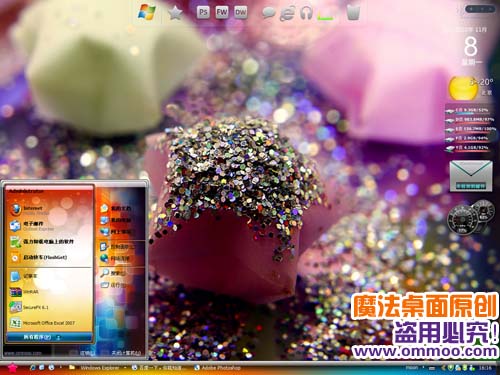500x375 pixels.
Task: Launch Fireworks from the FW dock icon
Action: click(x=222, y=13)
